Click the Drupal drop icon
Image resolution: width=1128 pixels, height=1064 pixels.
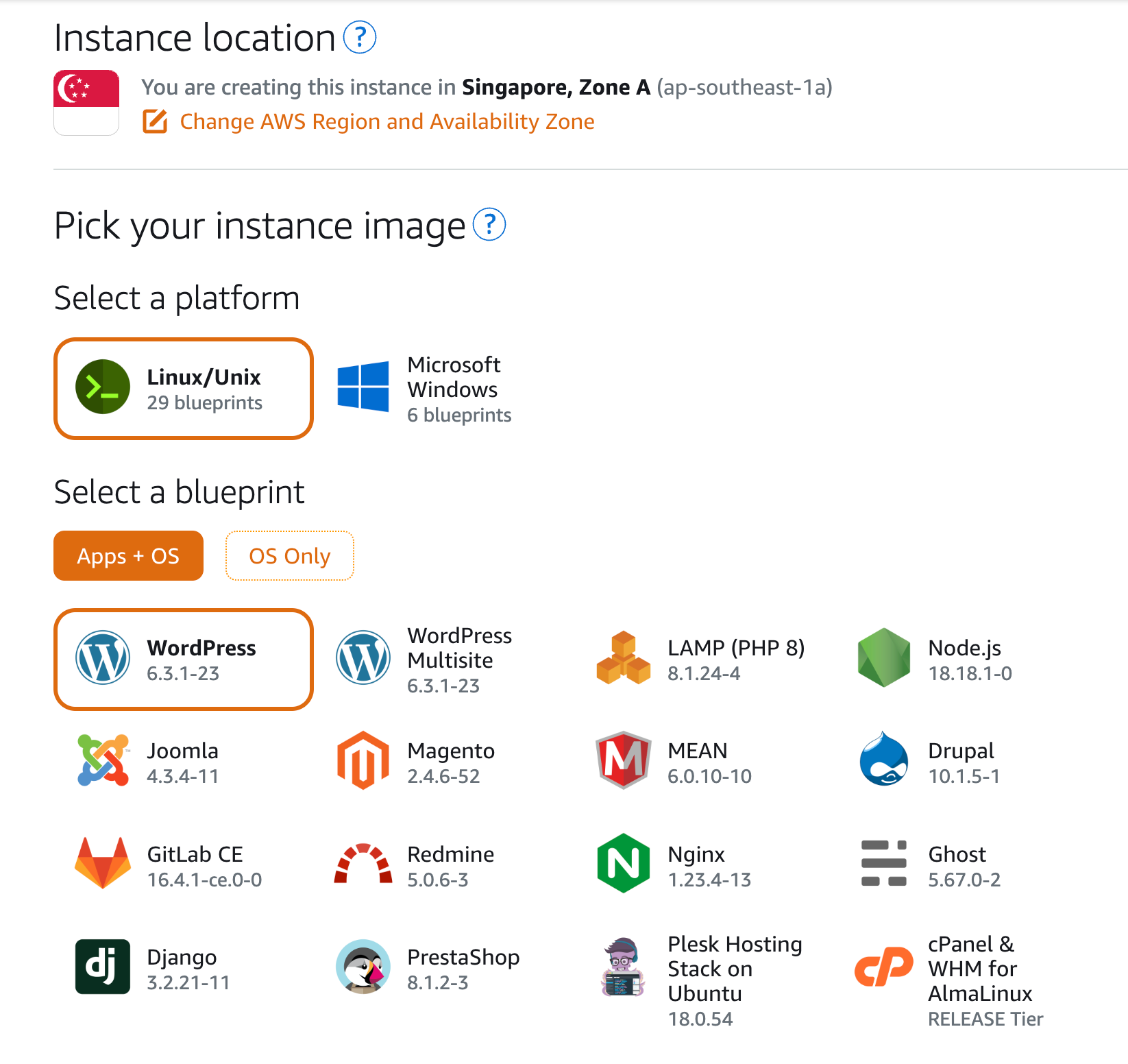(x=884, y=759)
